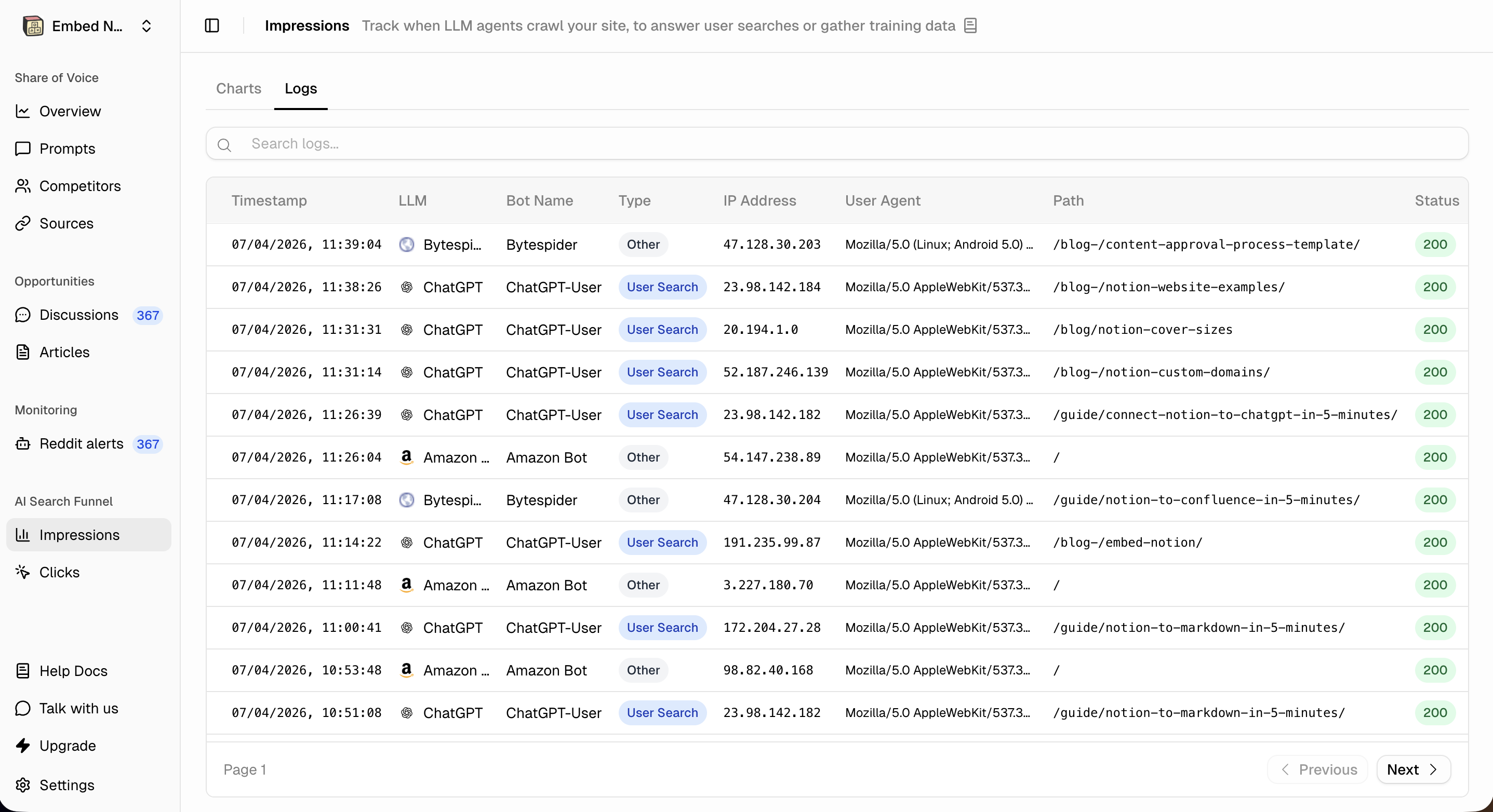This screenshot has width=1493, height=812.
Task: Select Impressions in AI Search Funnel
Action: coord(79,535)
